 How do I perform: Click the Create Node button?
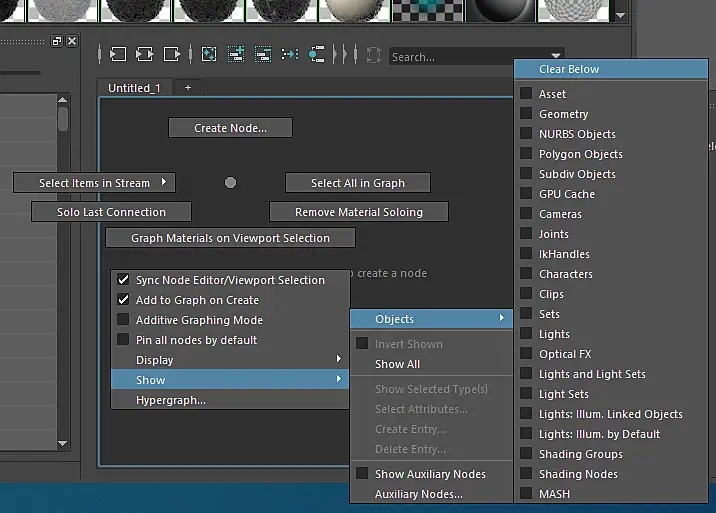(x=230, y=128)
